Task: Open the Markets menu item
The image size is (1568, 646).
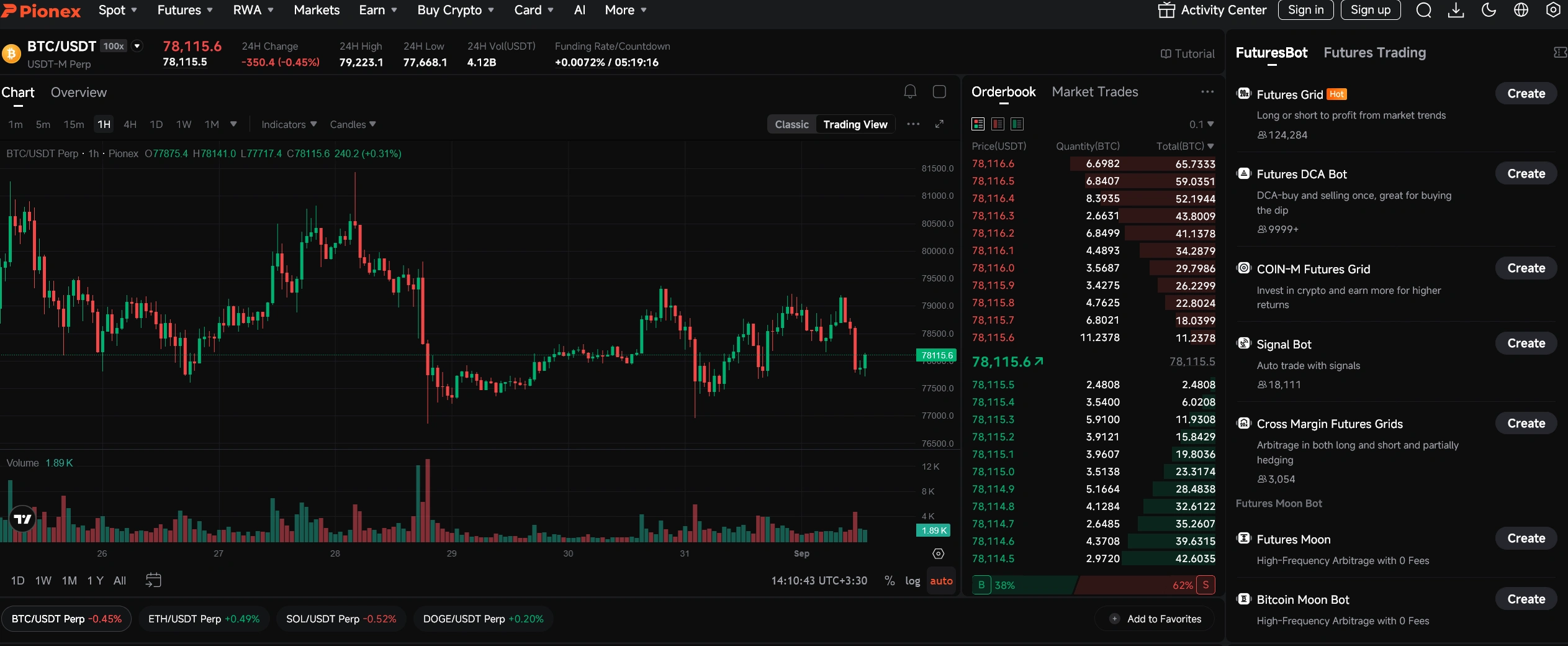Action: [317, 10]
